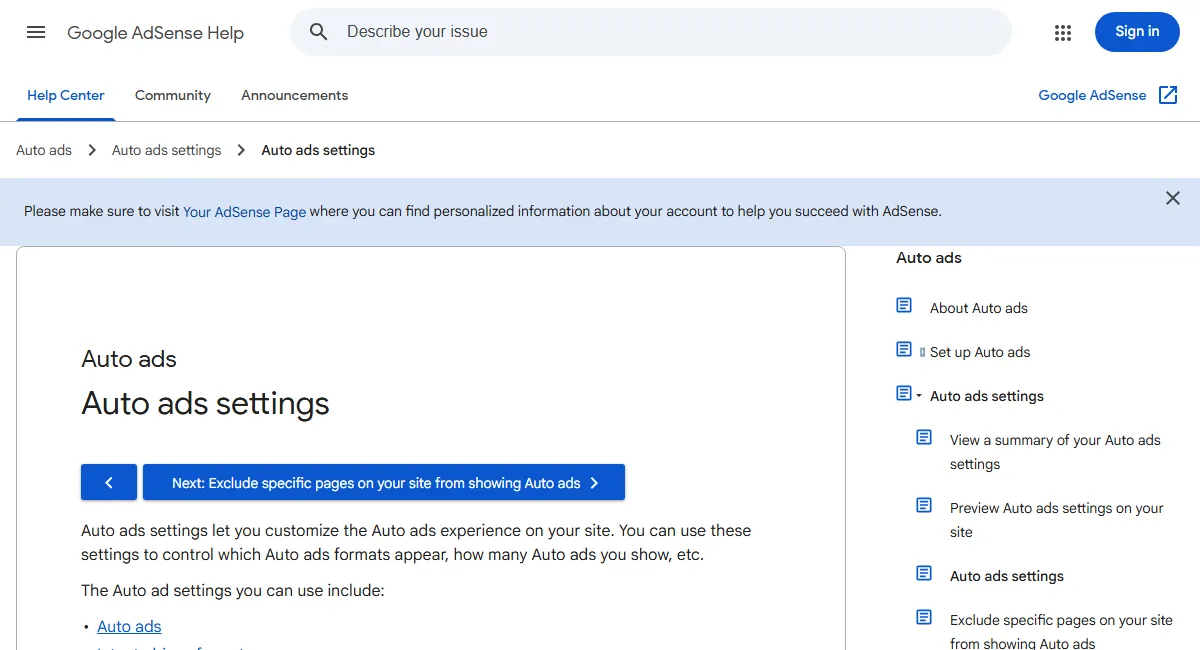Open the hamburger main menu
Screen dimensions: 1200x650
pos(36,32)
